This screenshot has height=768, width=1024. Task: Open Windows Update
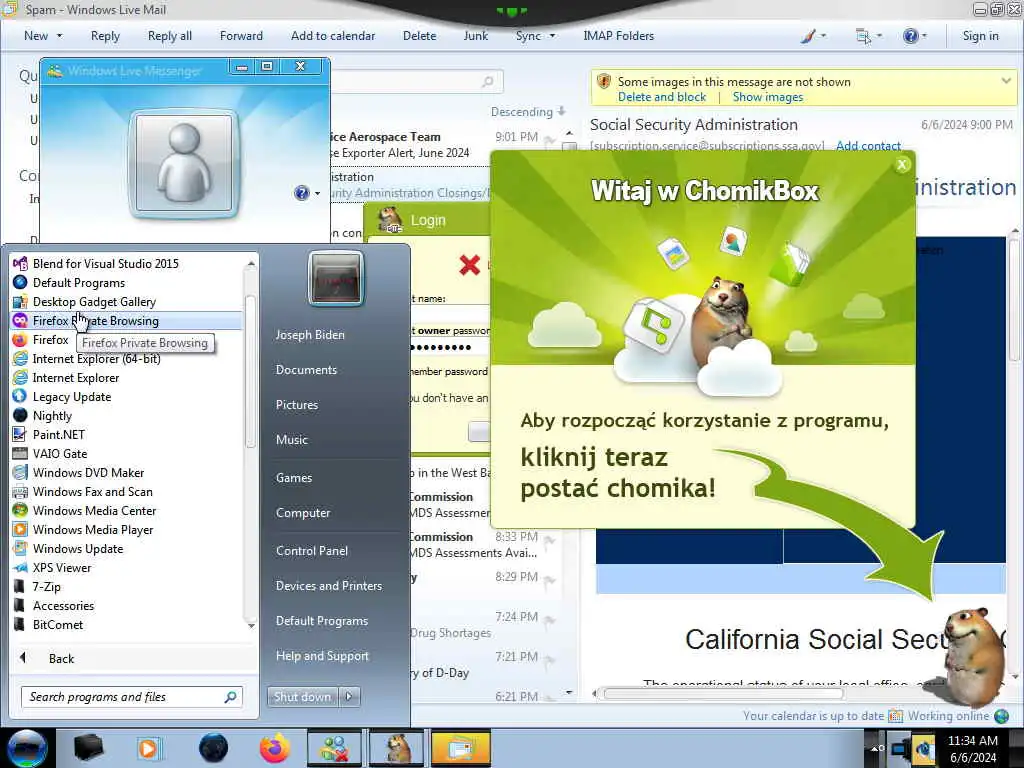tap(78, 549)
